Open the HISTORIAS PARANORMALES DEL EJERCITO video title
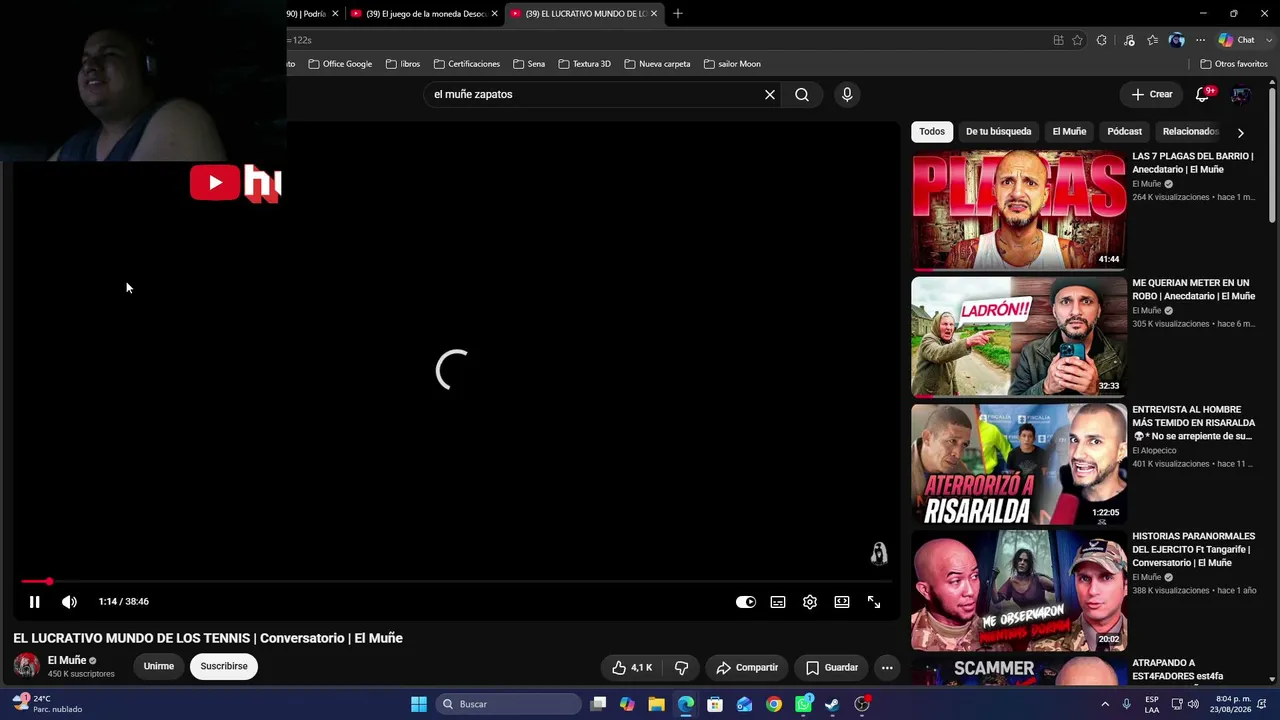 point(1193,550)
